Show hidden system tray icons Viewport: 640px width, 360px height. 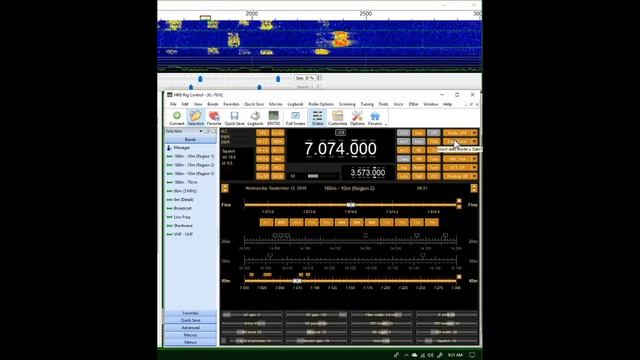(406, 355)
